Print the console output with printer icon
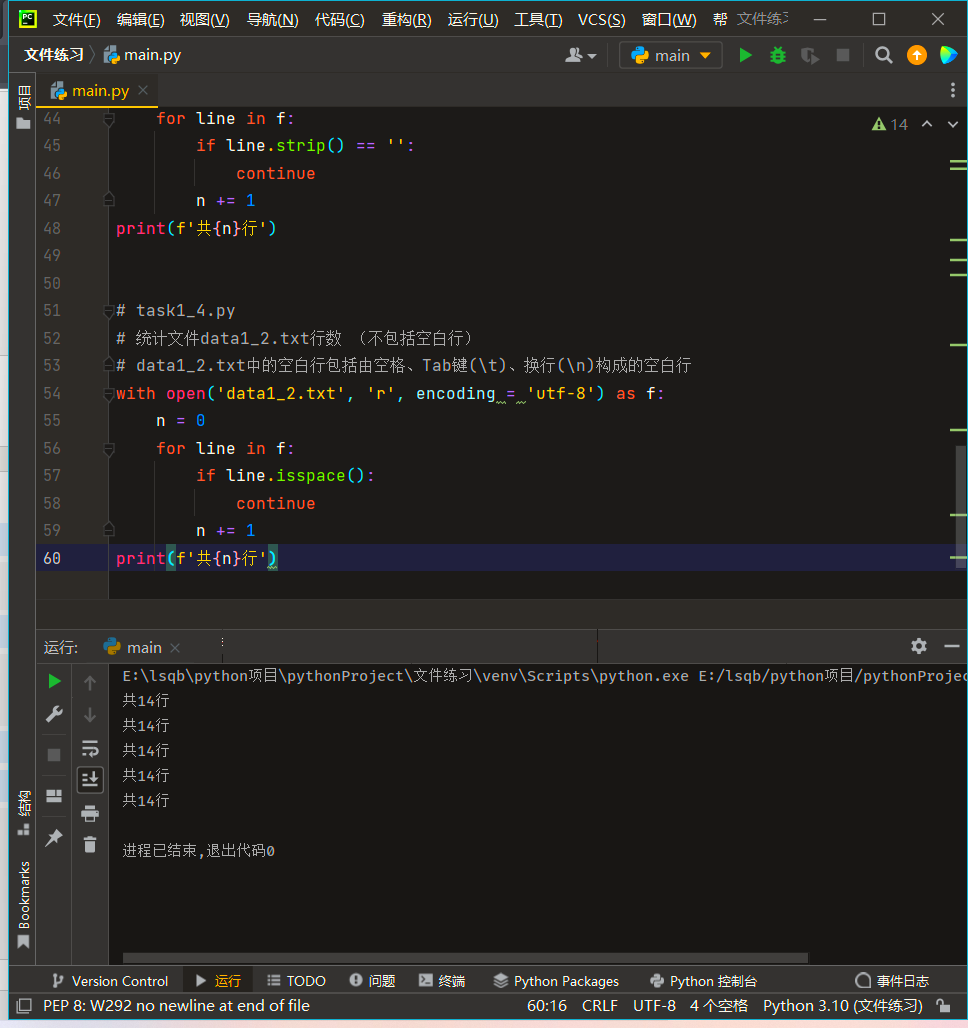968x1028 pixels. tap(90, 814)
